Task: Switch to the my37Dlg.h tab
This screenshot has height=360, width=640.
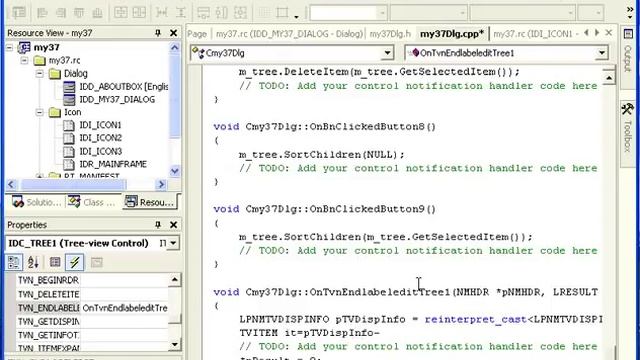Action: point(390,34)
